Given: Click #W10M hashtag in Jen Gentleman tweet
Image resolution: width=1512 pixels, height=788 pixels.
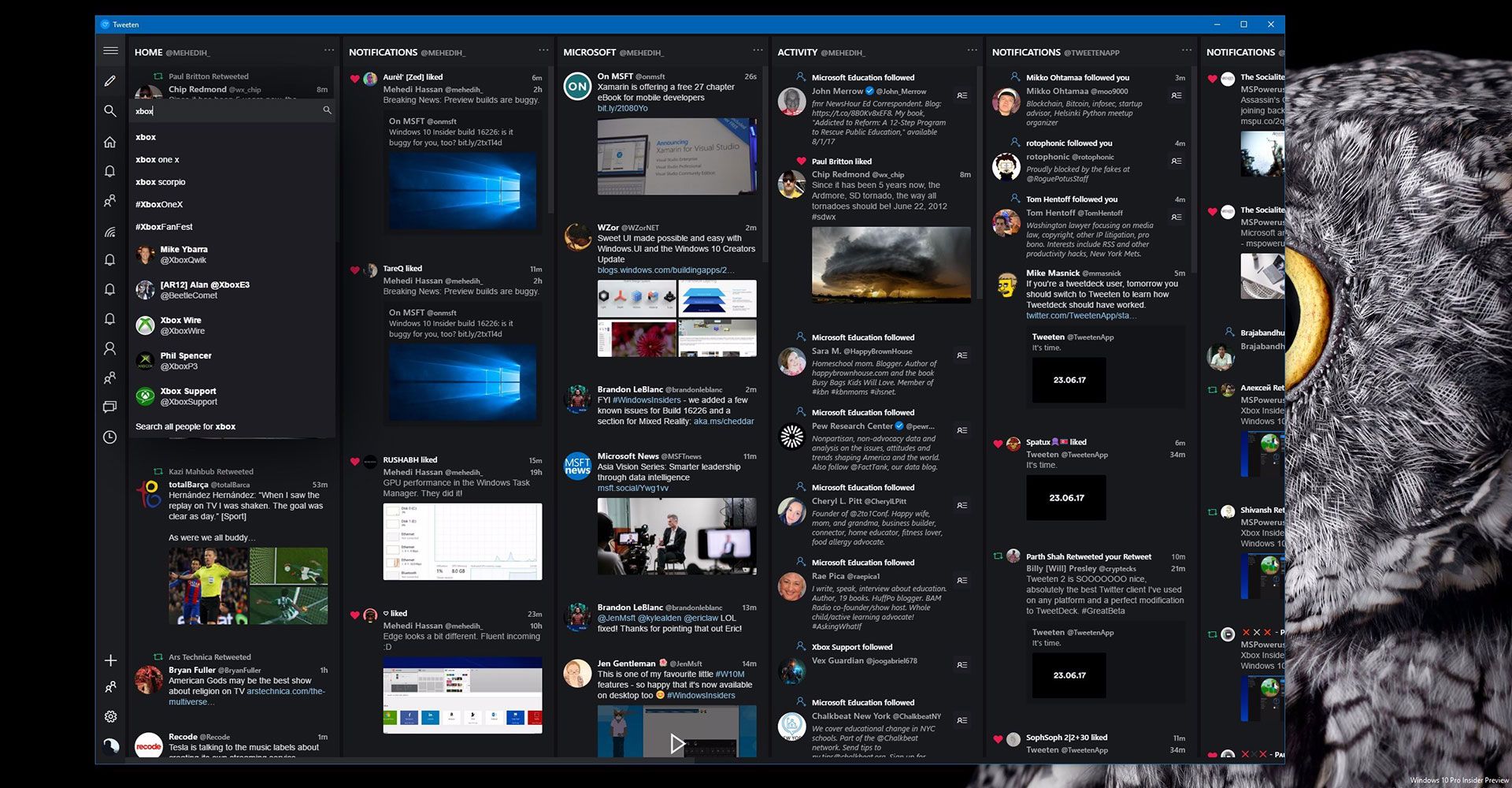Looking at the screenshot, I should click(x=729, y=674).
